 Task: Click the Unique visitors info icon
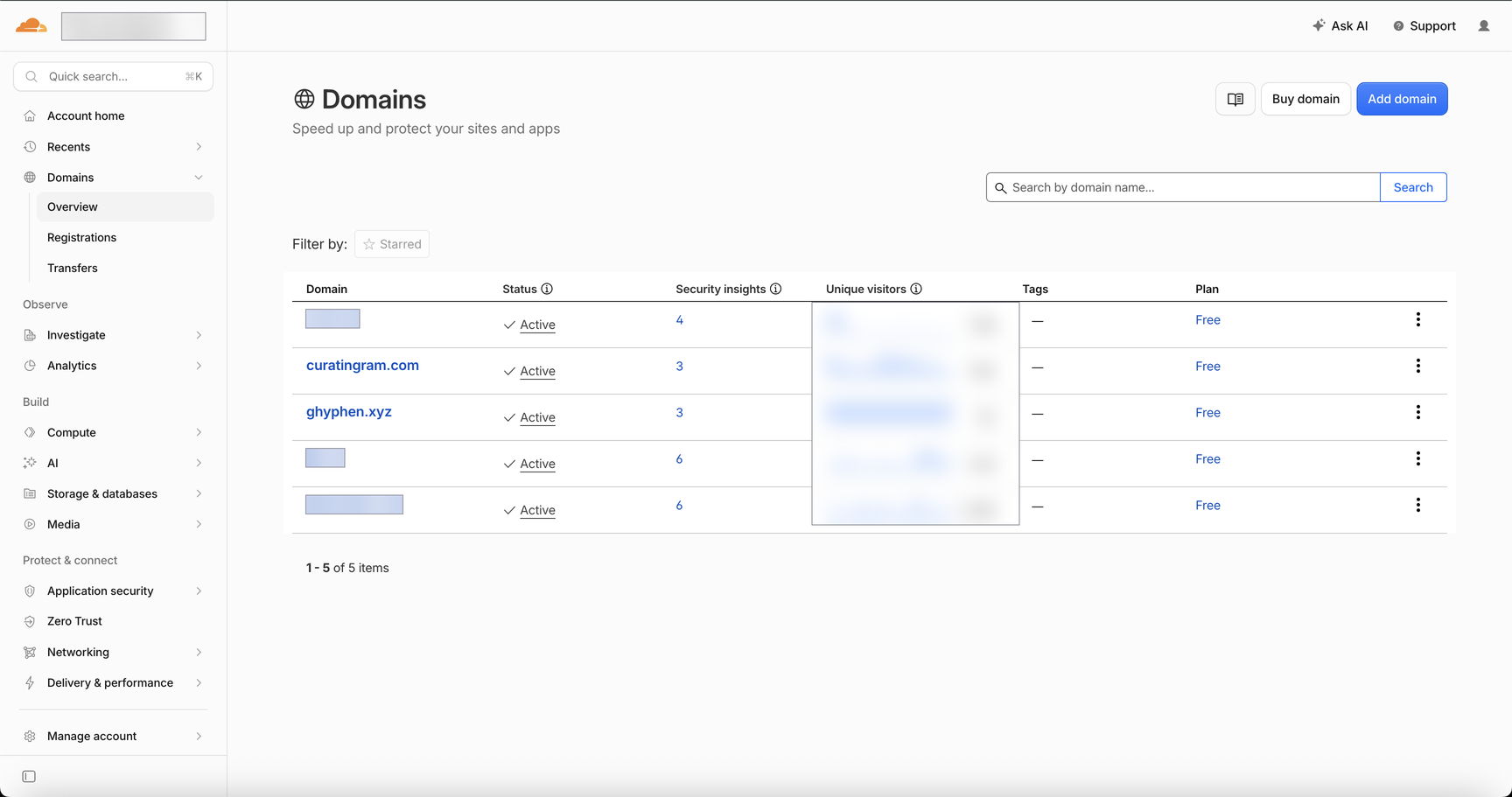tap(916, 289)
